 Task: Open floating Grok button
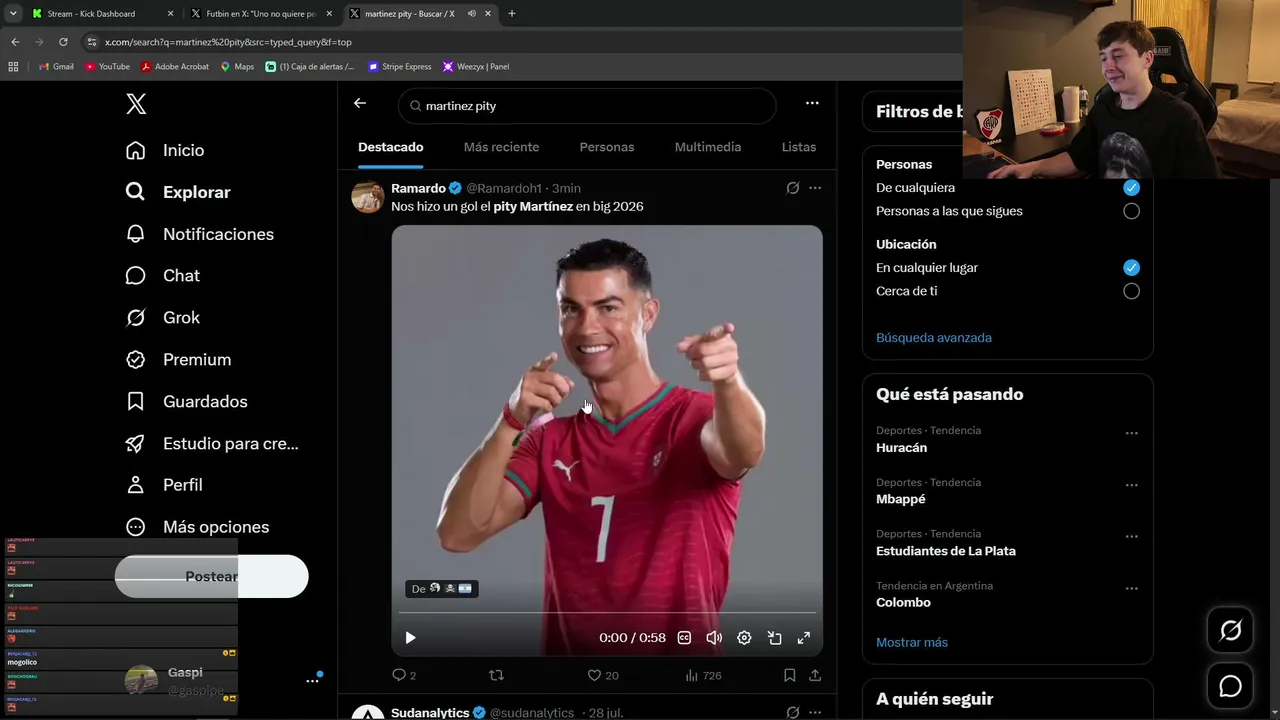[1230, 630]
